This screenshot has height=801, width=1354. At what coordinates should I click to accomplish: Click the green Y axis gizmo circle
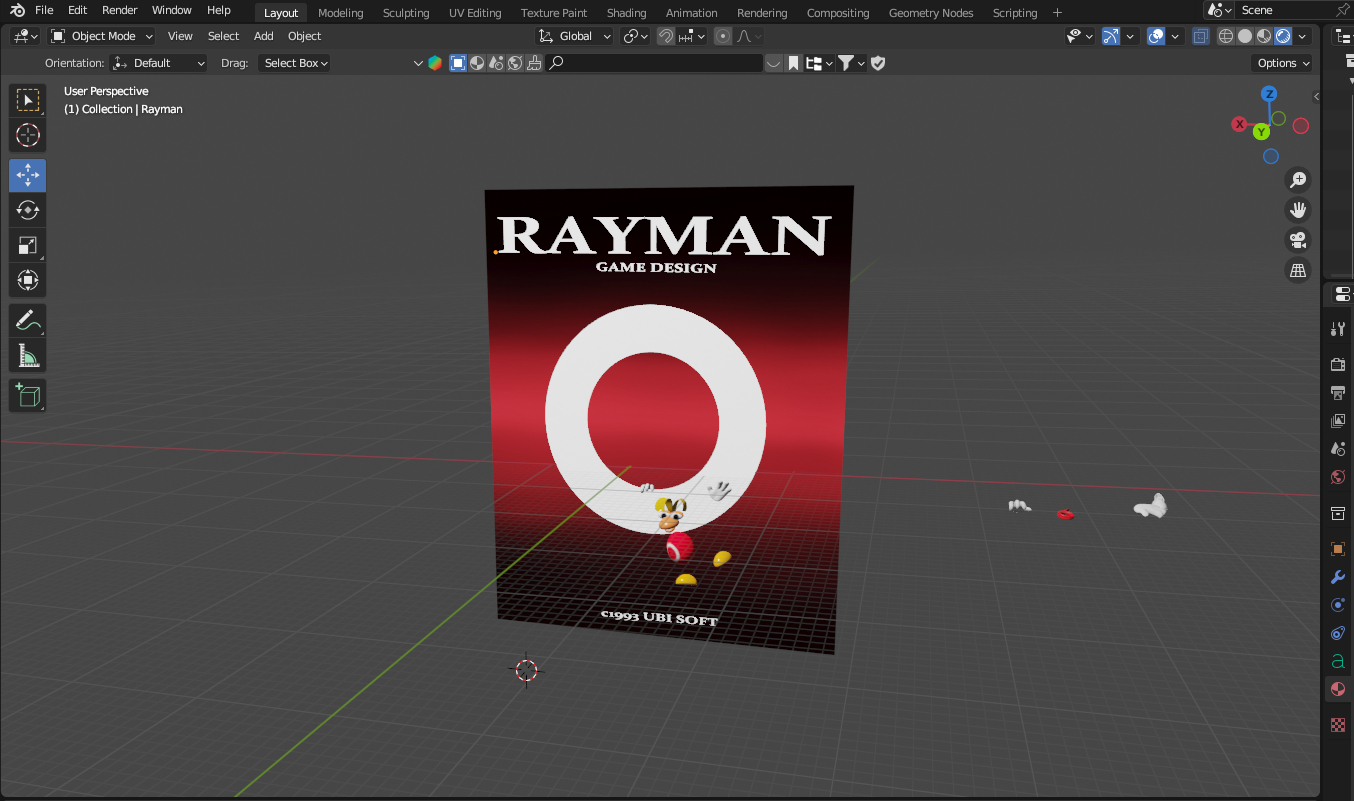(1261, 132)
